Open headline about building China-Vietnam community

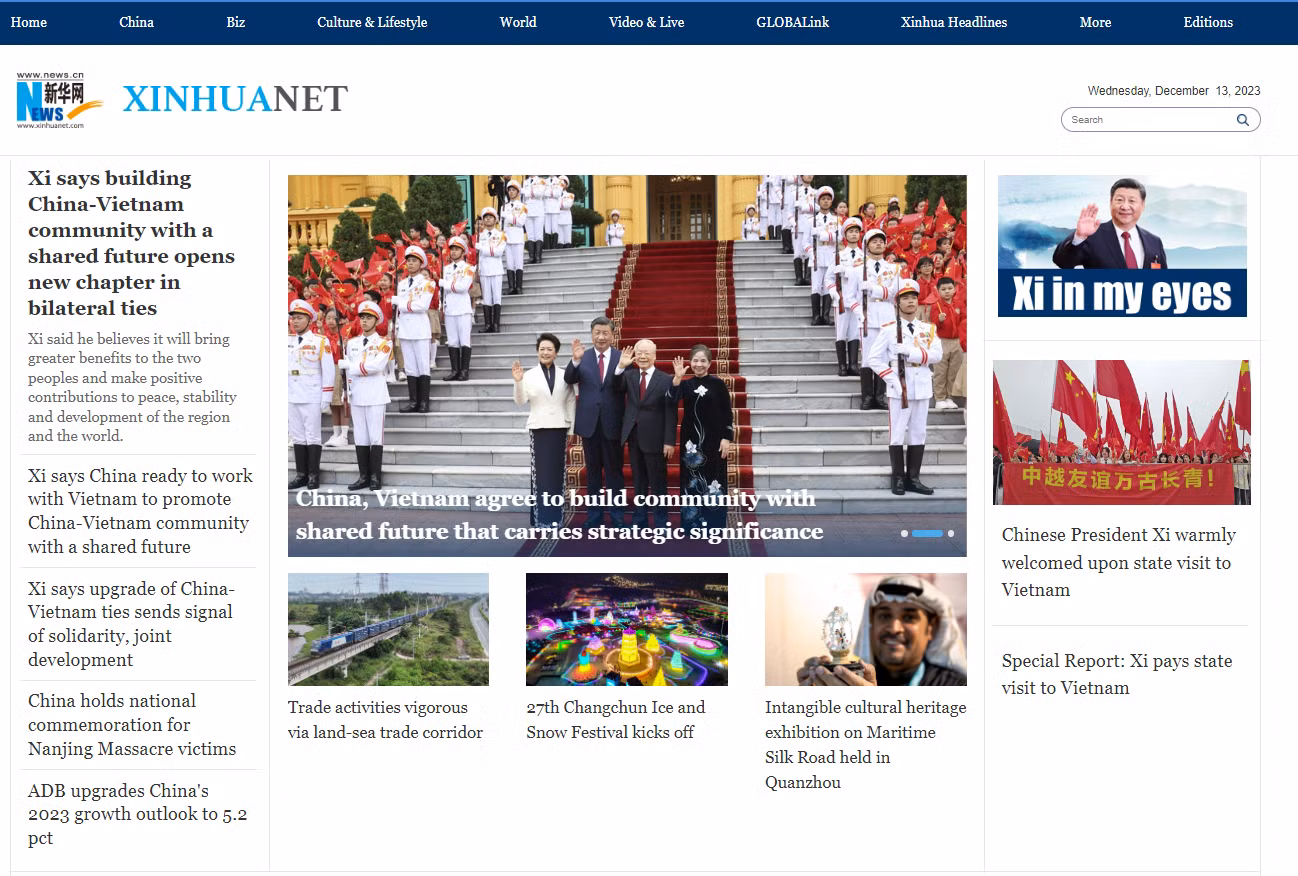(x=132, y=243)
